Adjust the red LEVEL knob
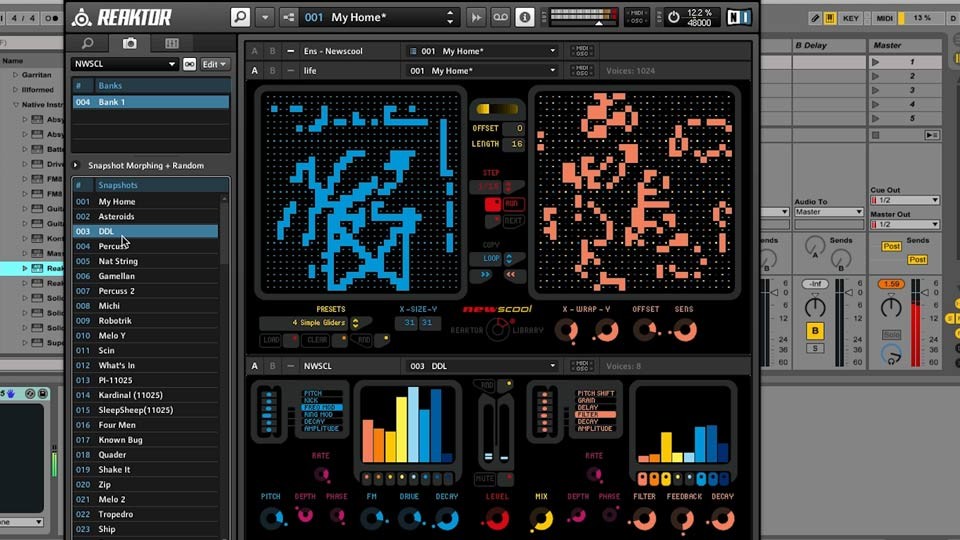This screenshot has height=540, width=960. tap(497, 519)
